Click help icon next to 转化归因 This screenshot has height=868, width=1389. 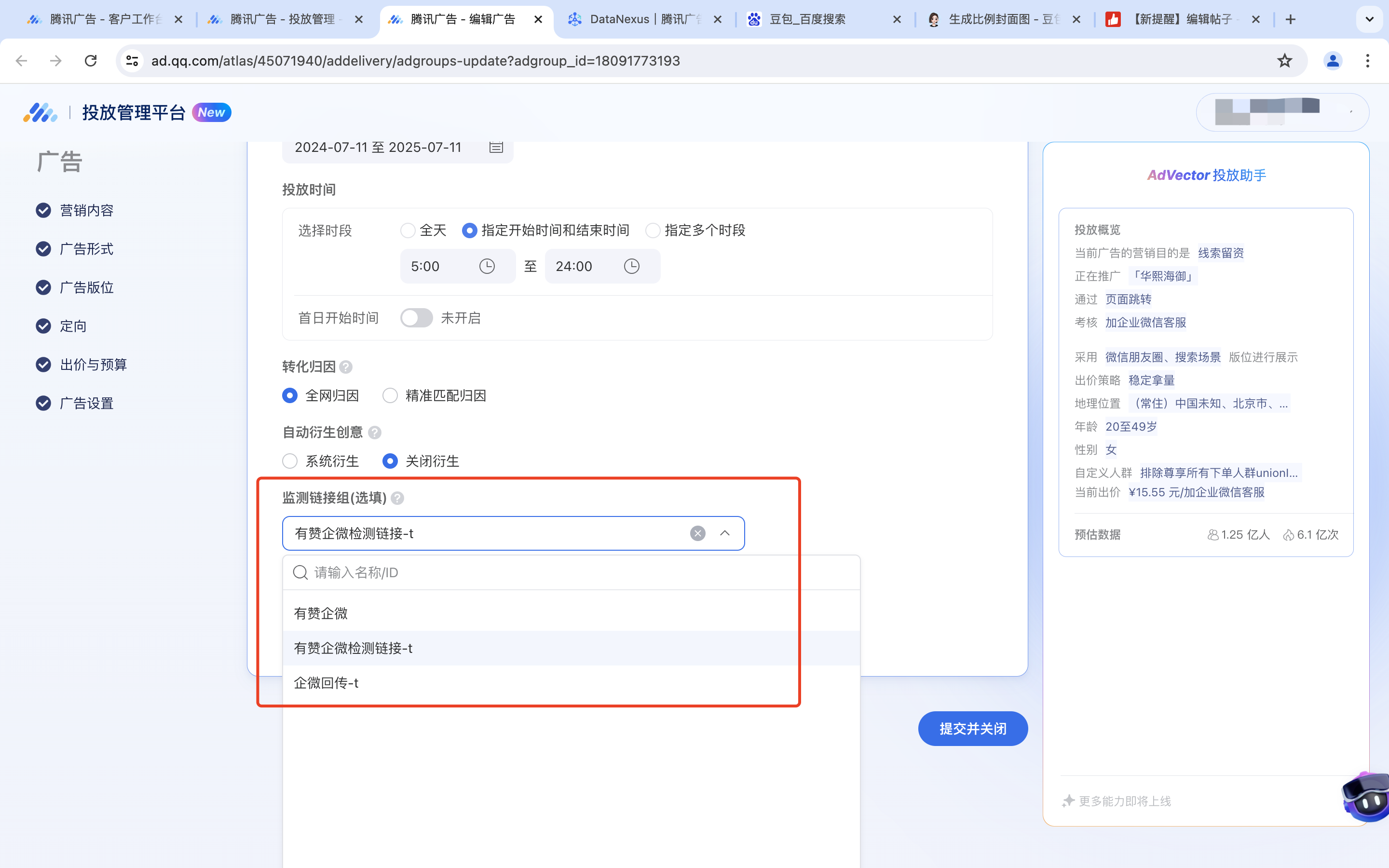(x=345, y=367)
